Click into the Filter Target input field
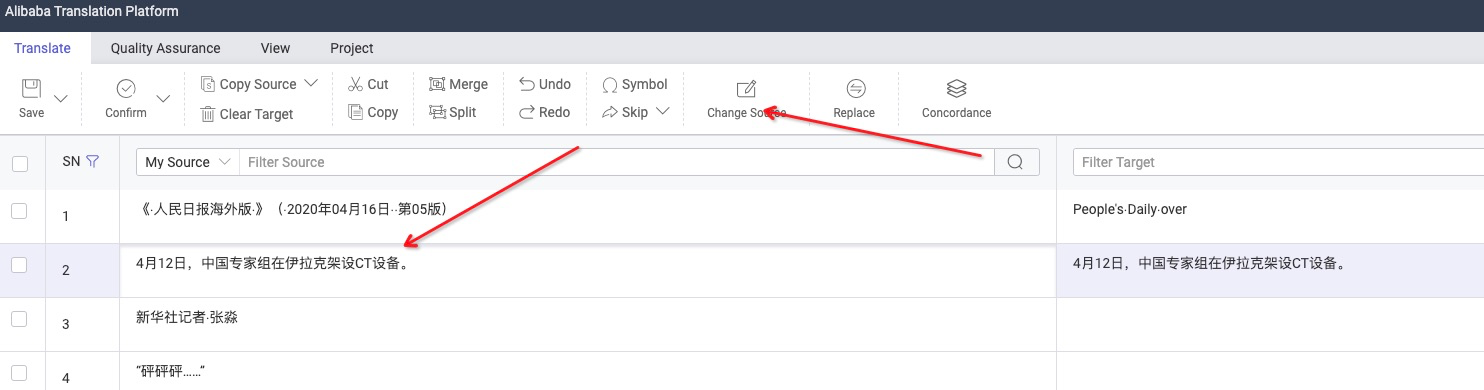The image size is (1484, 390). click(x=1278, y=162)
